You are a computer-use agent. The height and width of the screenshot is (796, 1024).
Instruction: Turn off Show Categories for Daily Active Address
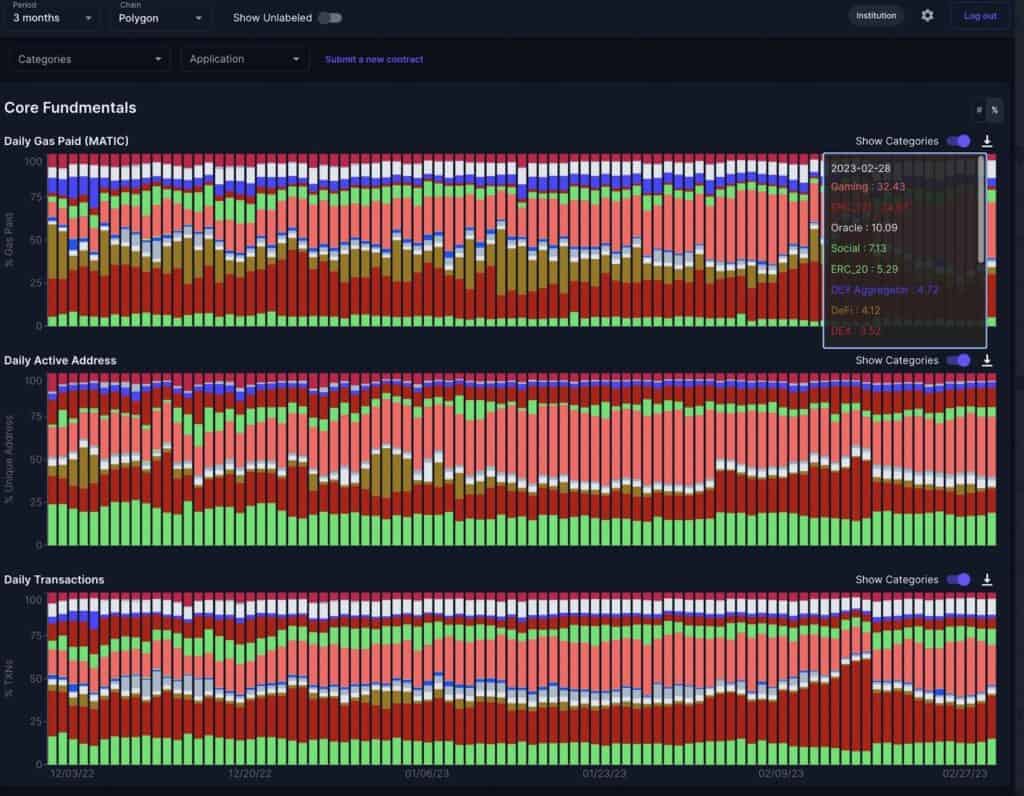959,360
